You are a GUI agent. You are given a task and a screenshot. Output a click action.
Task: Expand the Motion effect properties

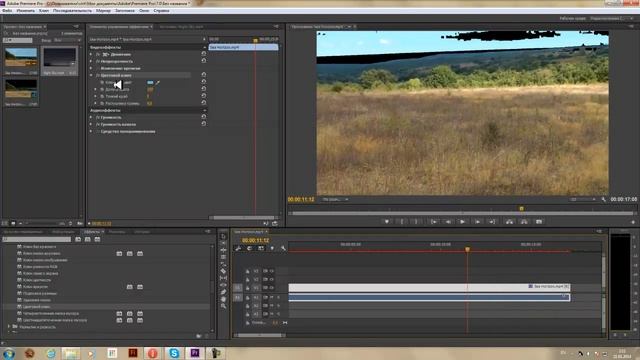click(x=91, y=54)
